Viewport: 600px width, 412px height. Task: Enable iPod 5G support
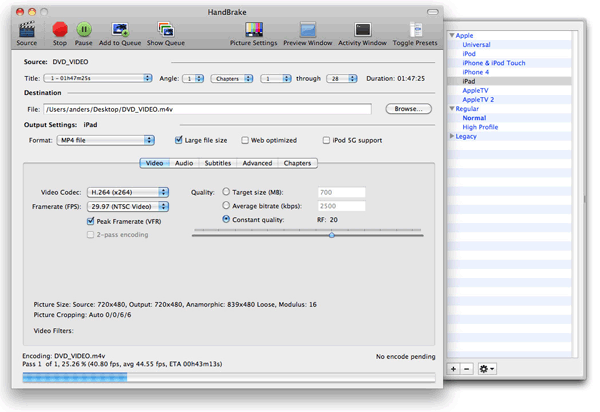point(326,140)
